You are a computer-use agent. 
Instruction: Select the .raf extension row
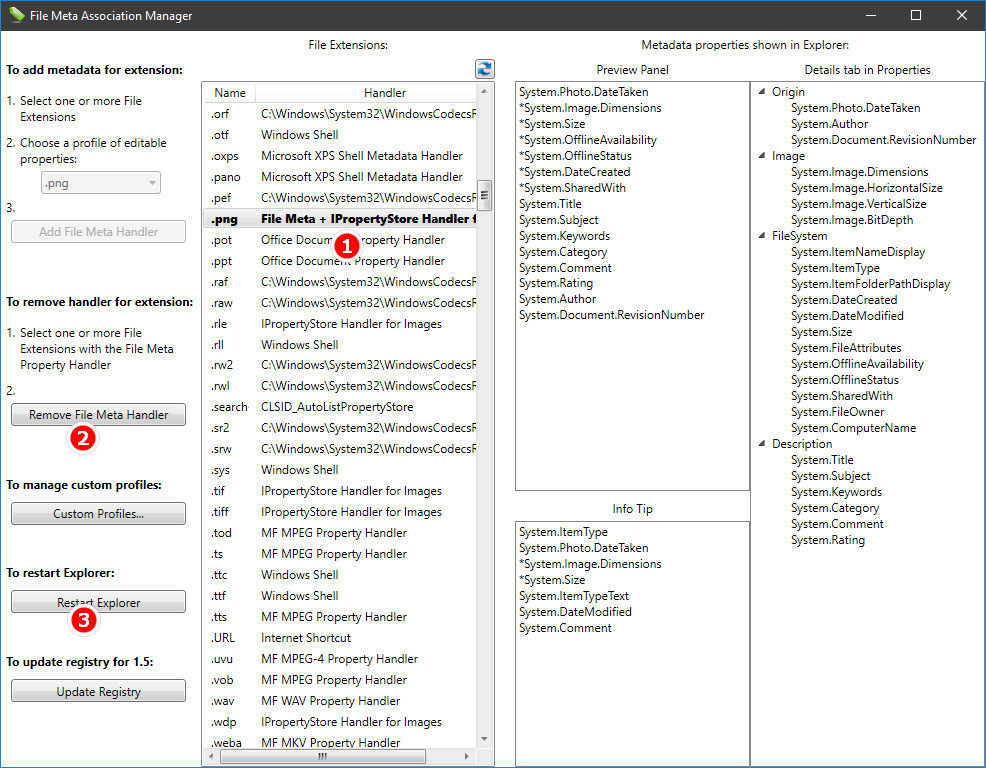pyautogui.click(x=340, y=282)
